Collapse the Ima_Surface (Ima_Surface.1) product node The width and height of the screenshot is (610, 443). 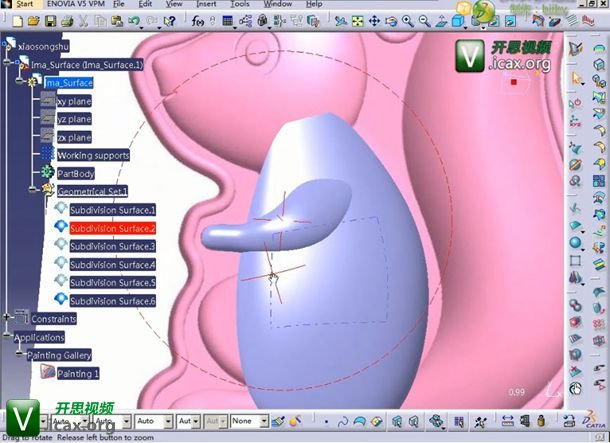coord(7,62)
